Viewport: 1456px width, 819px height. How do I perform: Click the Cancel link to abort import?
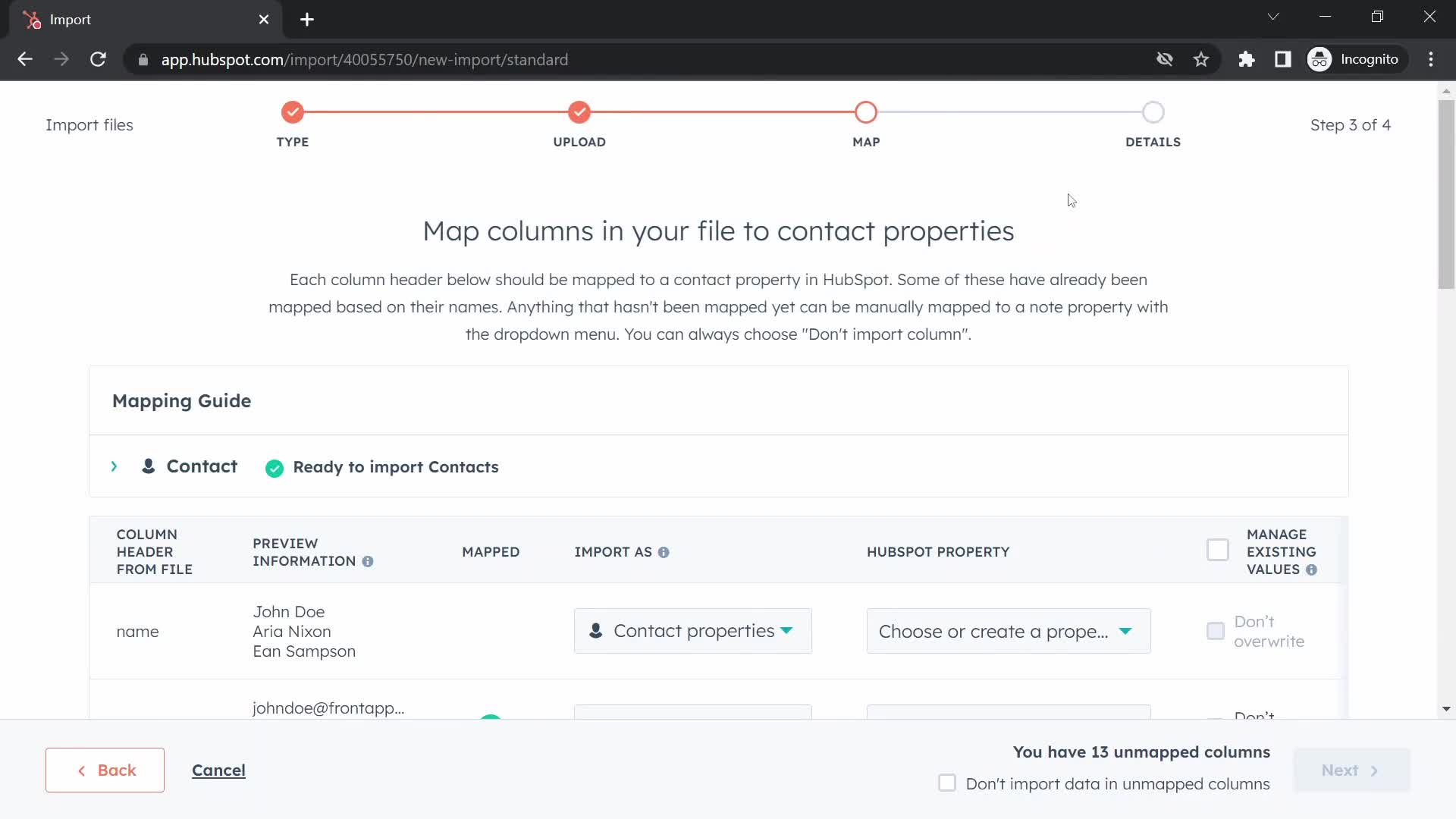pos(218,770)
